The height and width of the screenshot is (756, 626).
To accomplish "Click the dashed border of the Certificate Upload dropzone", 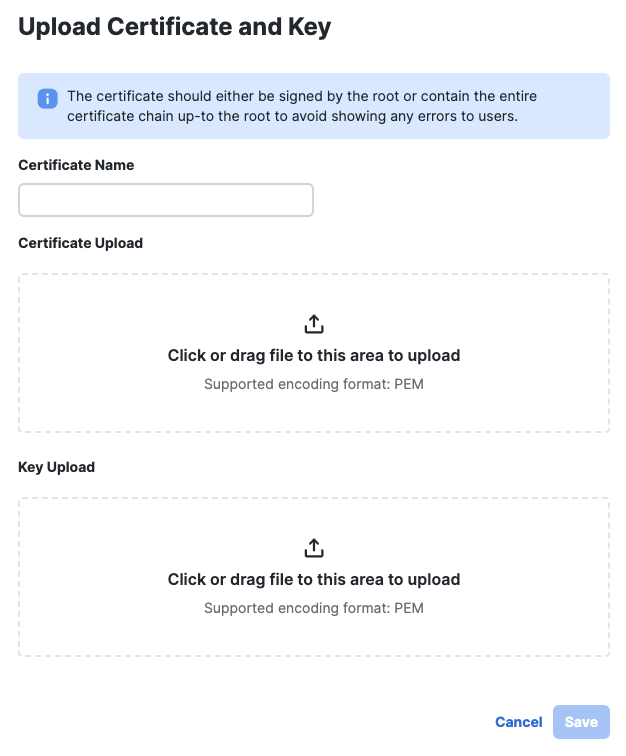I will tap(314, 274).
